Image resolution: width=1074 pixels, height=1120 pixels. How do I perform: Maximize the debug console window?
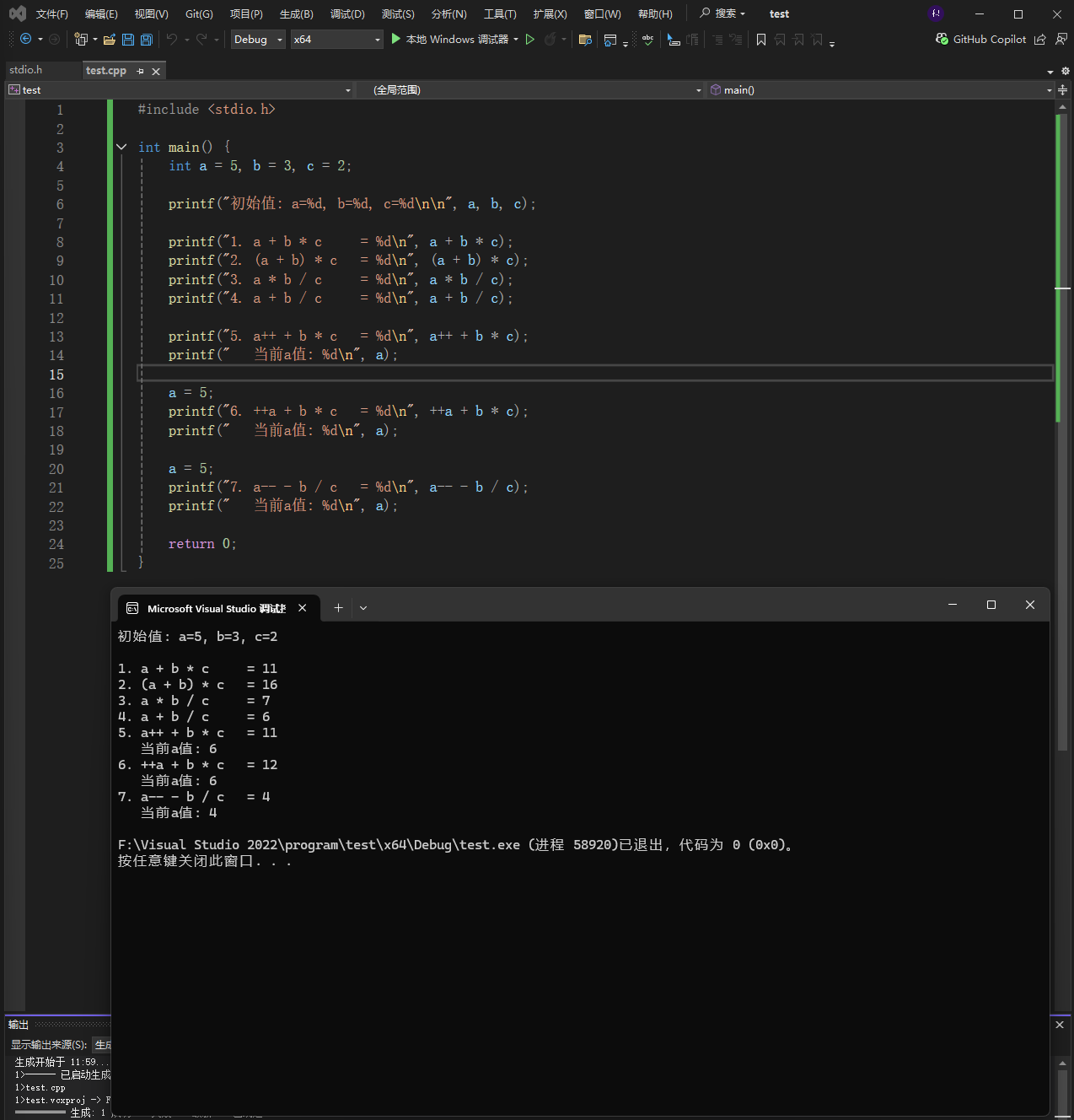tap(991, 605)
